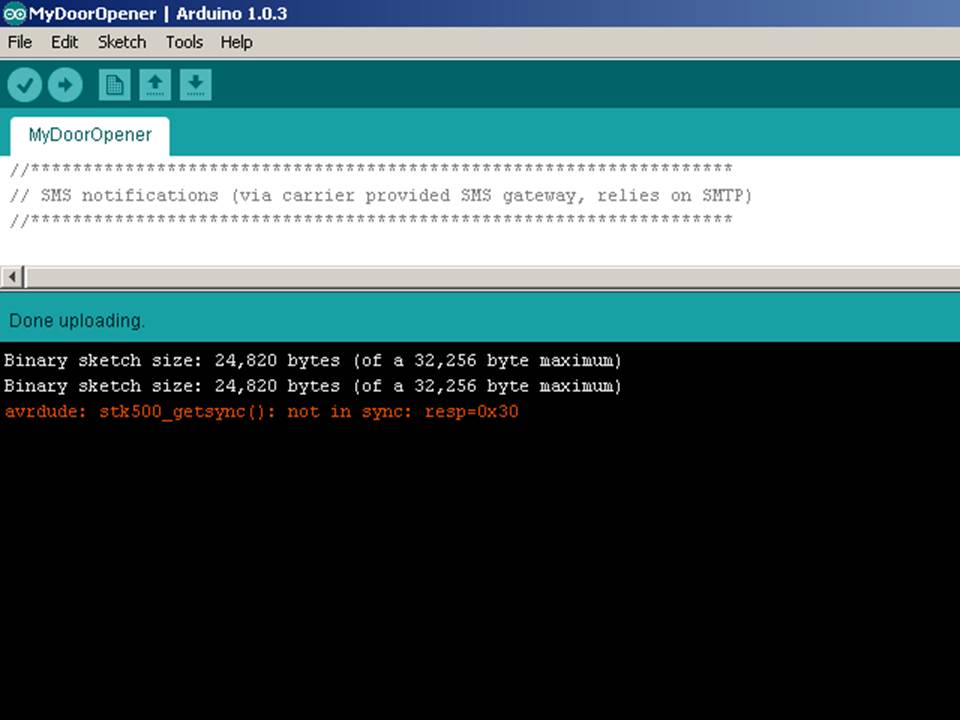The image size is (960, 720).
Task: Open the File menu
Action: (x=20, y=42)
